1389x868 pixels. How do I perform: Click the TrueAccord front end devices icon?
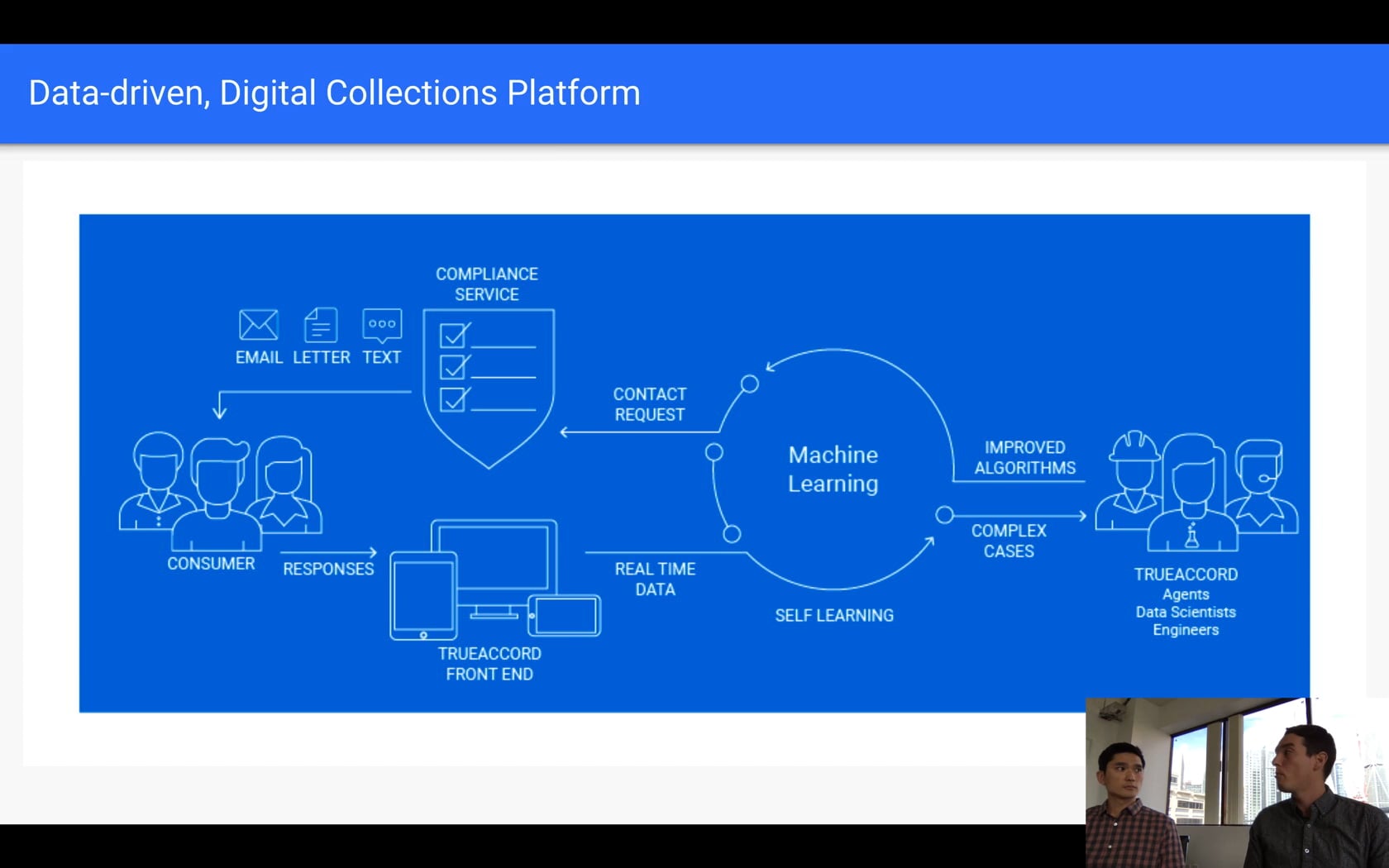point(495,579)
